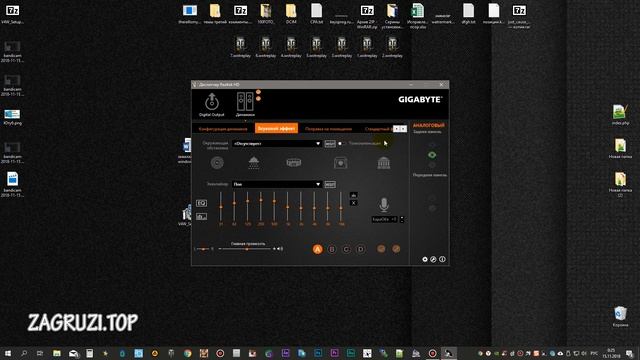Adjust the 1k equalizer slider

(x=287, y=207)
